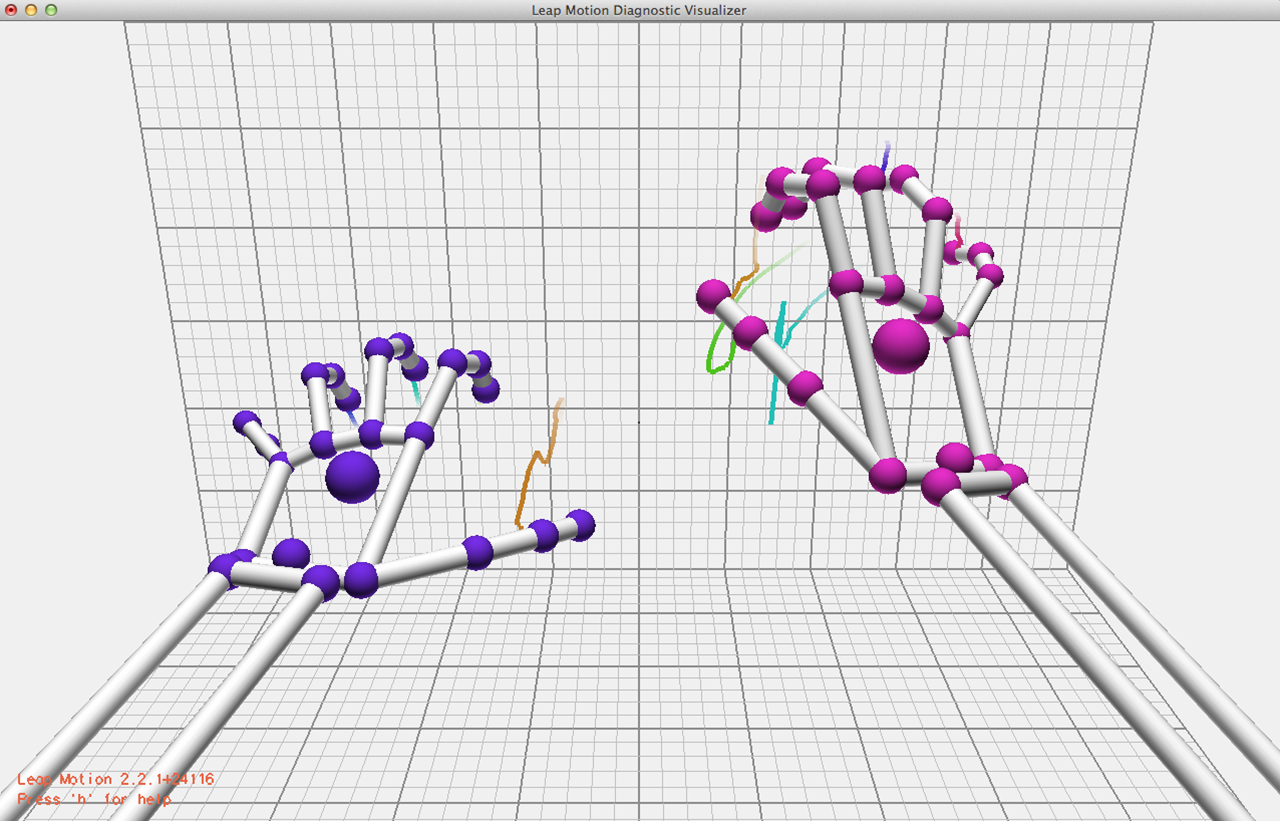Click the Press 'h' for help text
The height and width of the screenshot is (821, 1280).
point(94,799)
